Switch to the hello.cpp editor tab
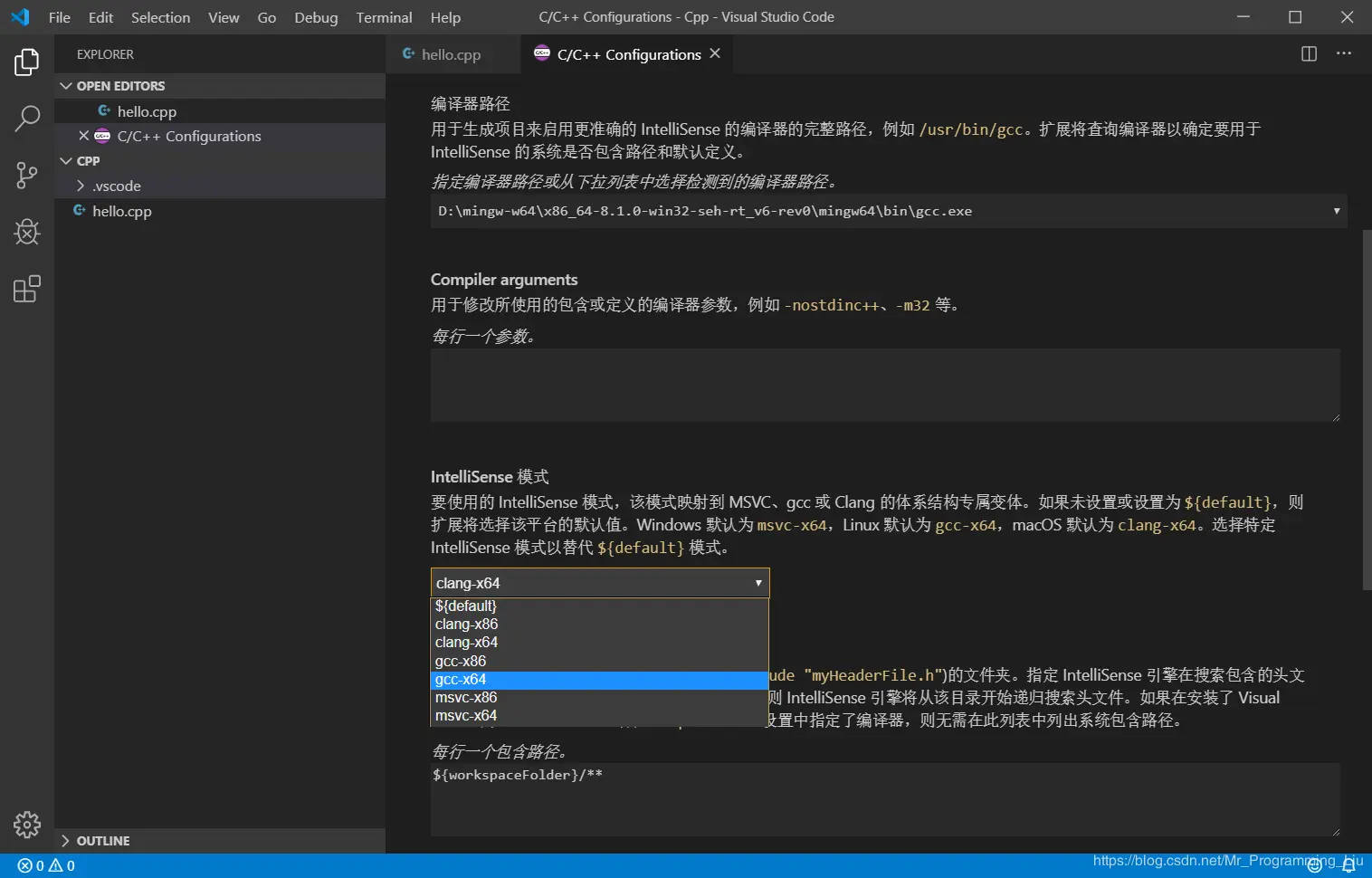Image resolution: width=1372 pixels, height=878 pixels. [x=453, y=54]
